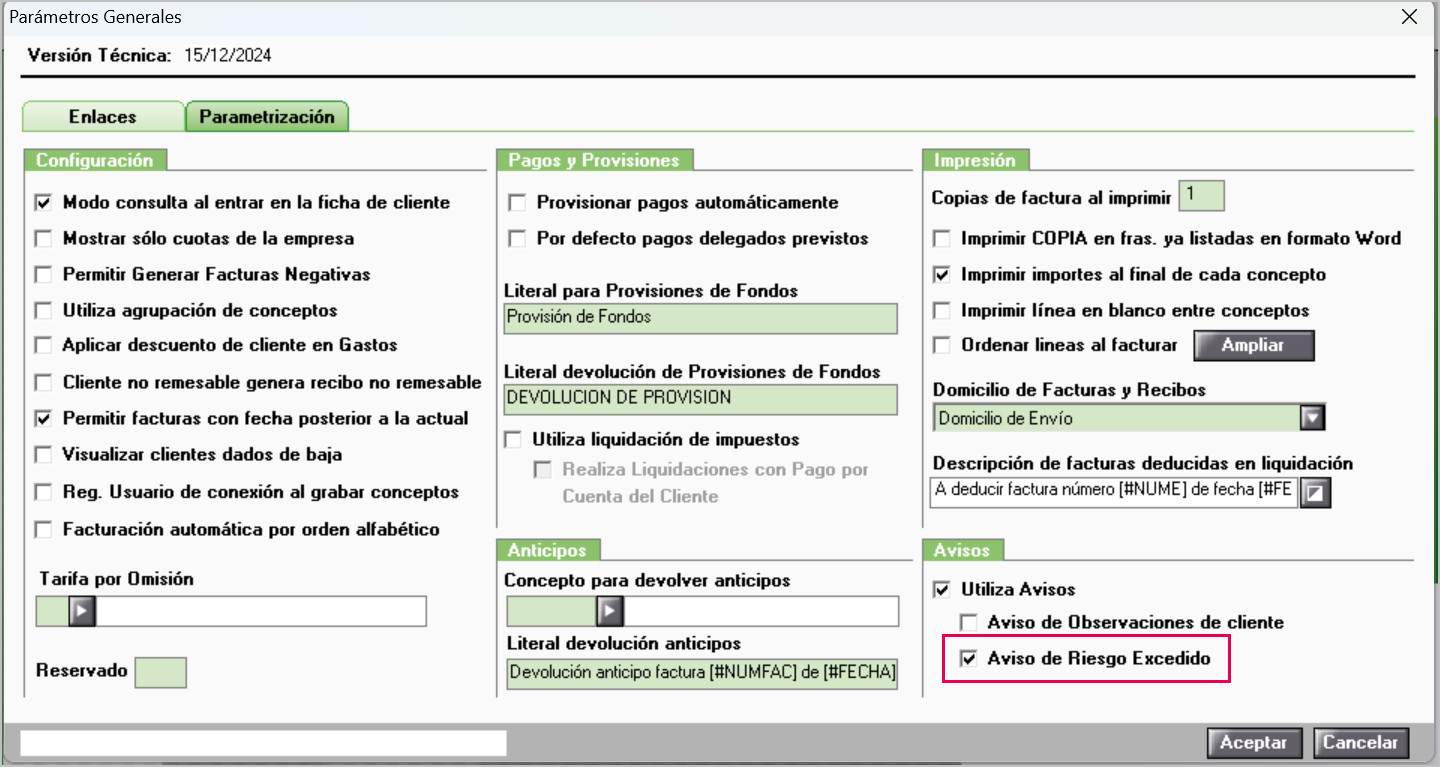
Task: Check Provisionar pagos automáticamente
Action: 517,203
